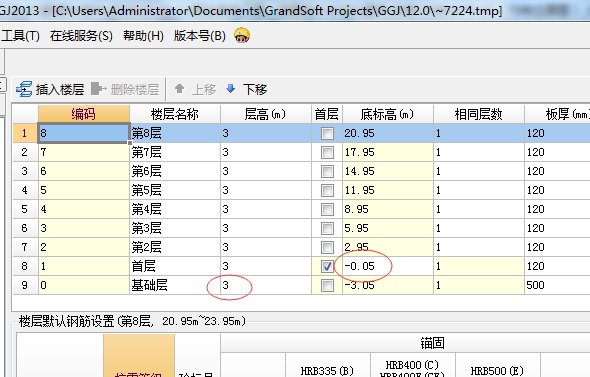Click the 楼层默认钢筋设置 section title

point(132,321)
